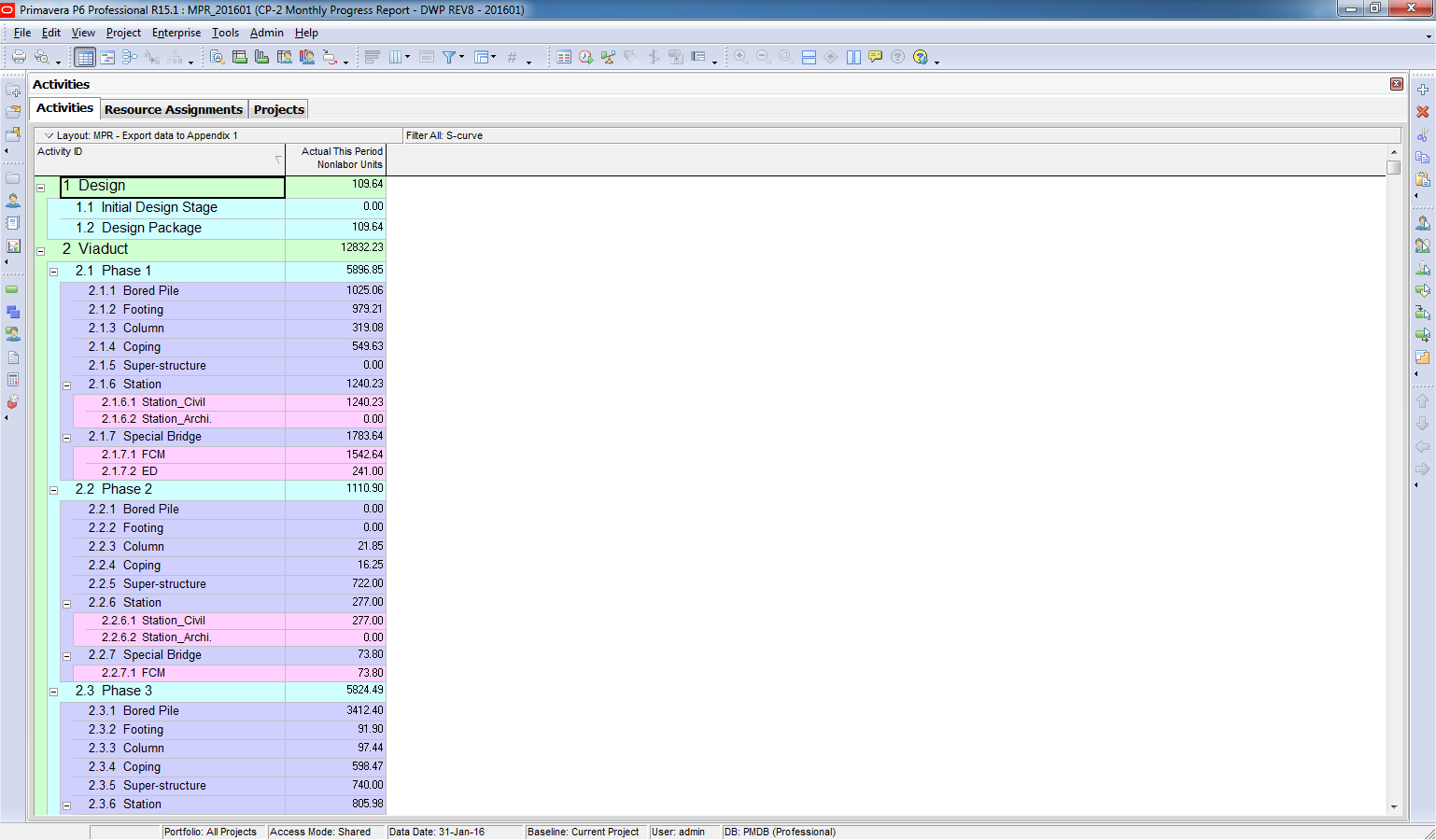Click the Level Resources icon

[x=608, y=58]
